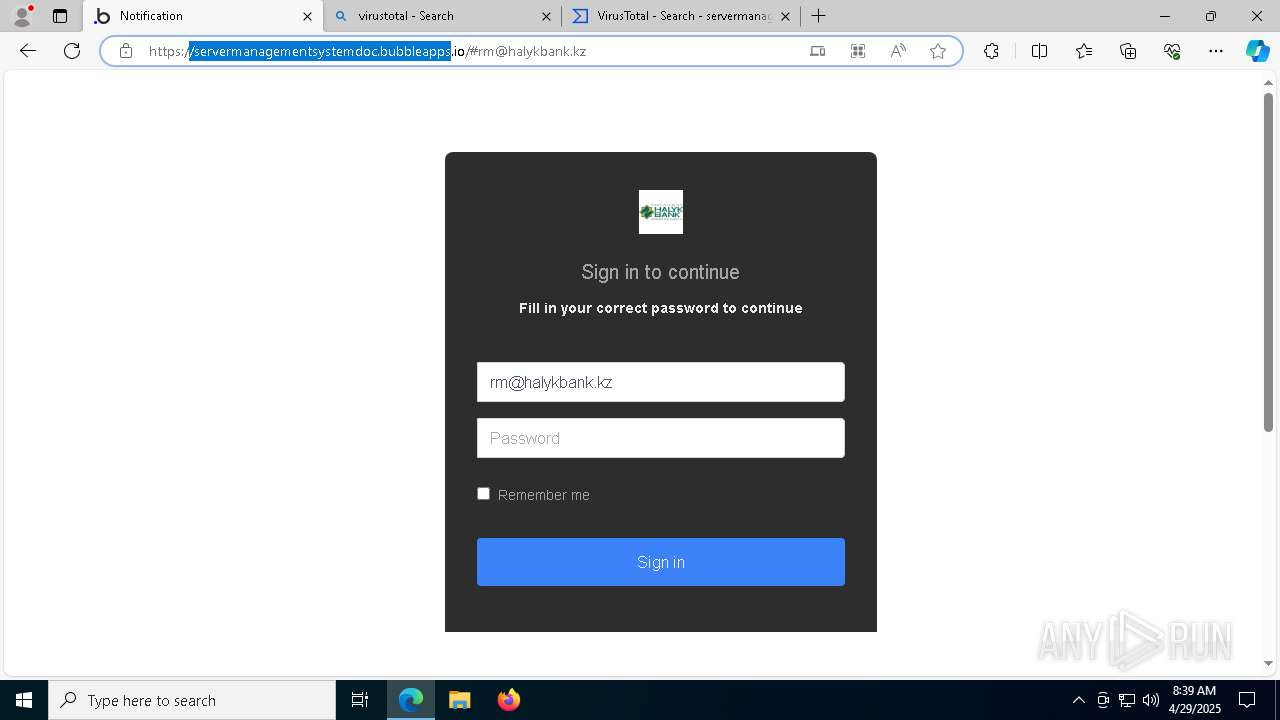Screen dimensions: 1280x720
Task: Open Settings and more menu
Action: tap(1216, 51)
